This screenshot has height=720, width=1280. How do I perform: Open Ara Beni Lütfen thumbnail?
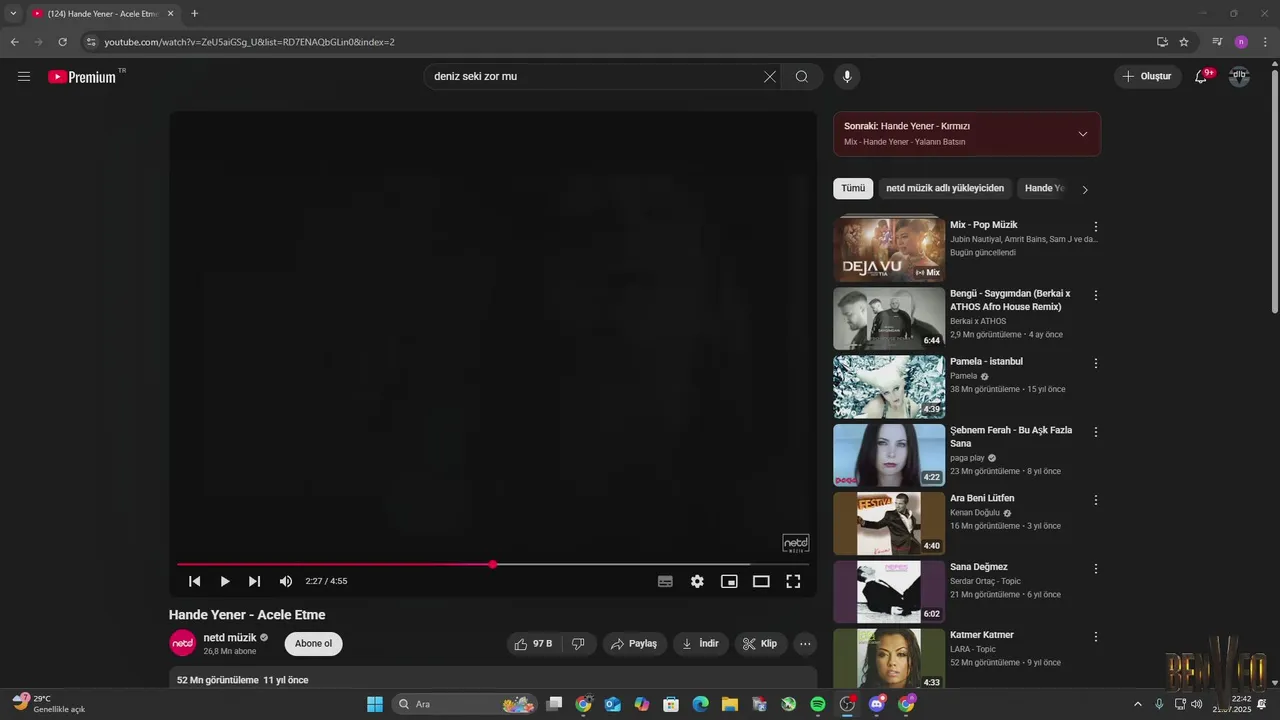889,523
